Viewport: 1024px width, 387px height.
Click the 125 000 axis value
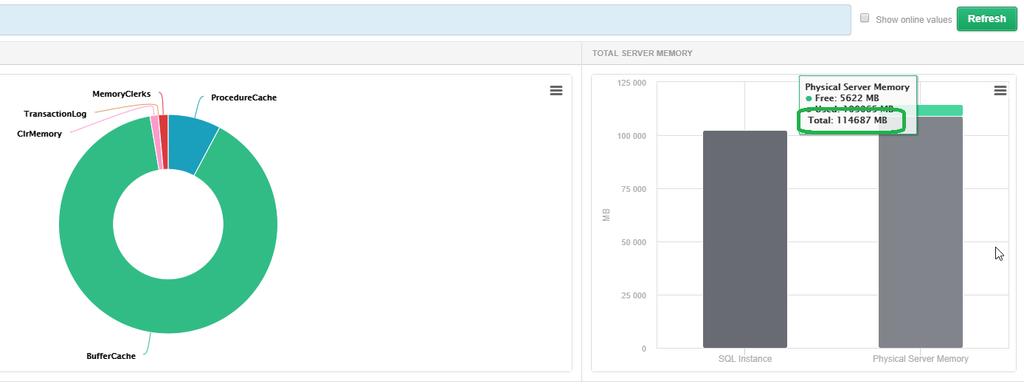631,83
